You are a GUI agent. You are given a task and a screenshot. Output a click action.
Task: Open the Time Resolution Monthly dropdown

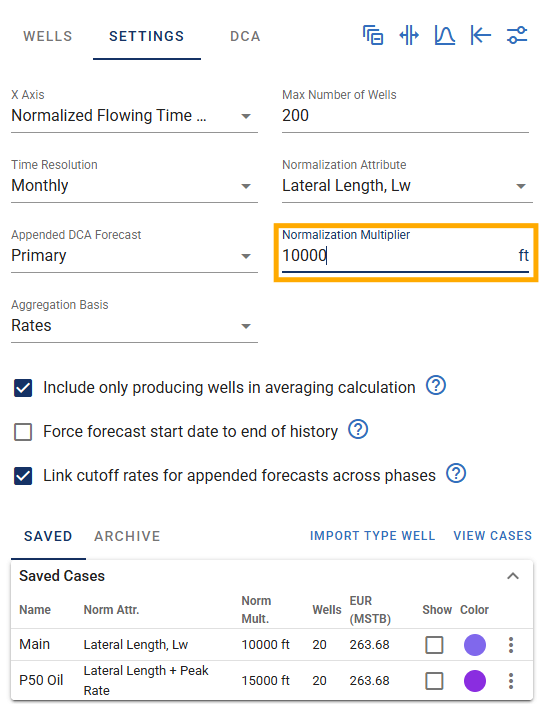134,186
